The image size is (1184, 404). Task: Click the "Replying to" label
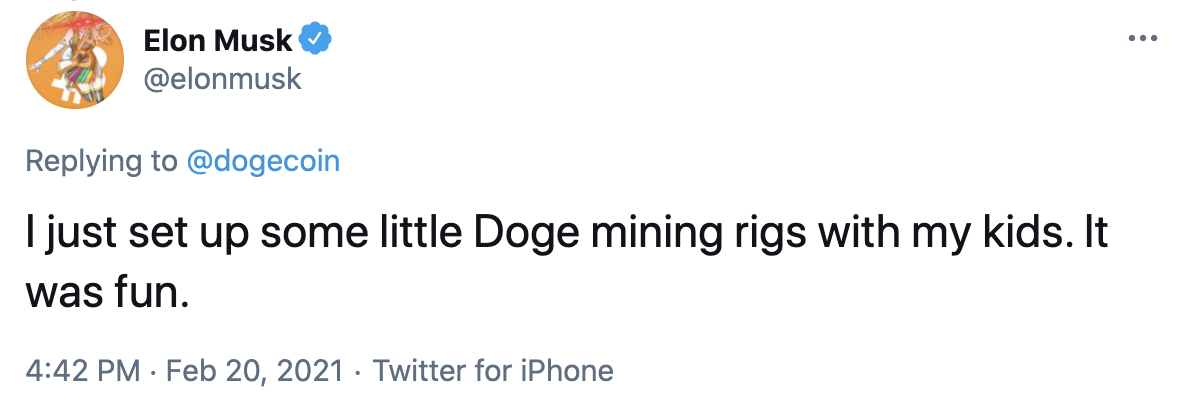101,161
